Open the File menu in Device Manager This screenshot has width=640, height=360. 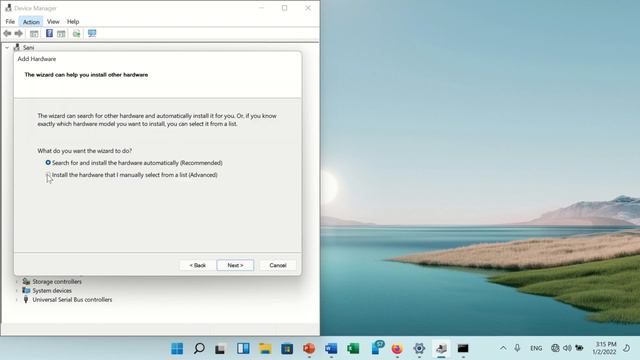tap(10, 22)
